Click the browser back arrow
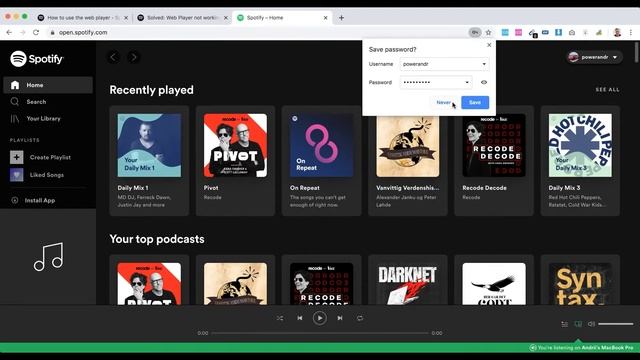This screenshot has height=360, width=640. pyautogui.click(x=9, y=32)
